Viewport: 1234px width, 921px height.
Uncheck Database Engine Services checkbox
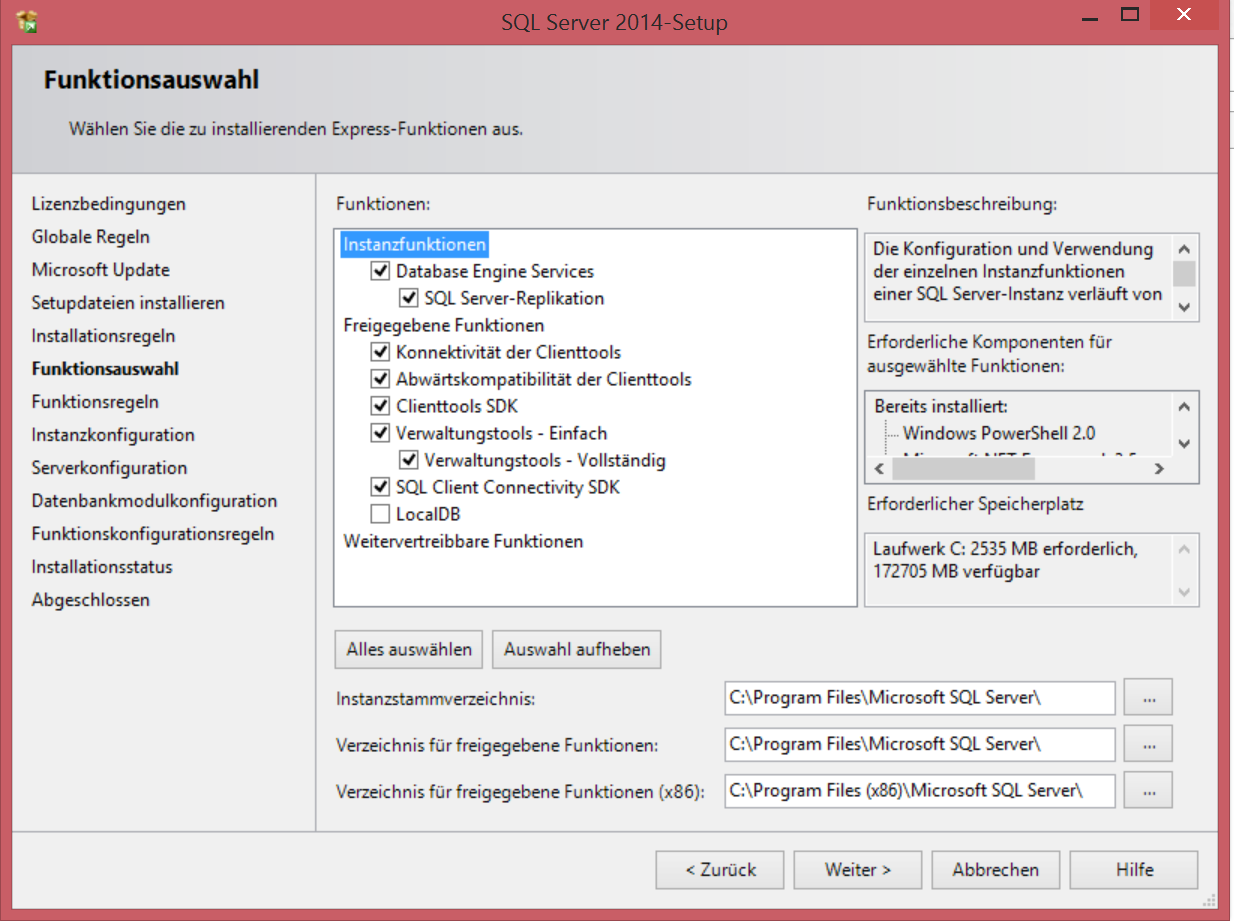[380, 271]
